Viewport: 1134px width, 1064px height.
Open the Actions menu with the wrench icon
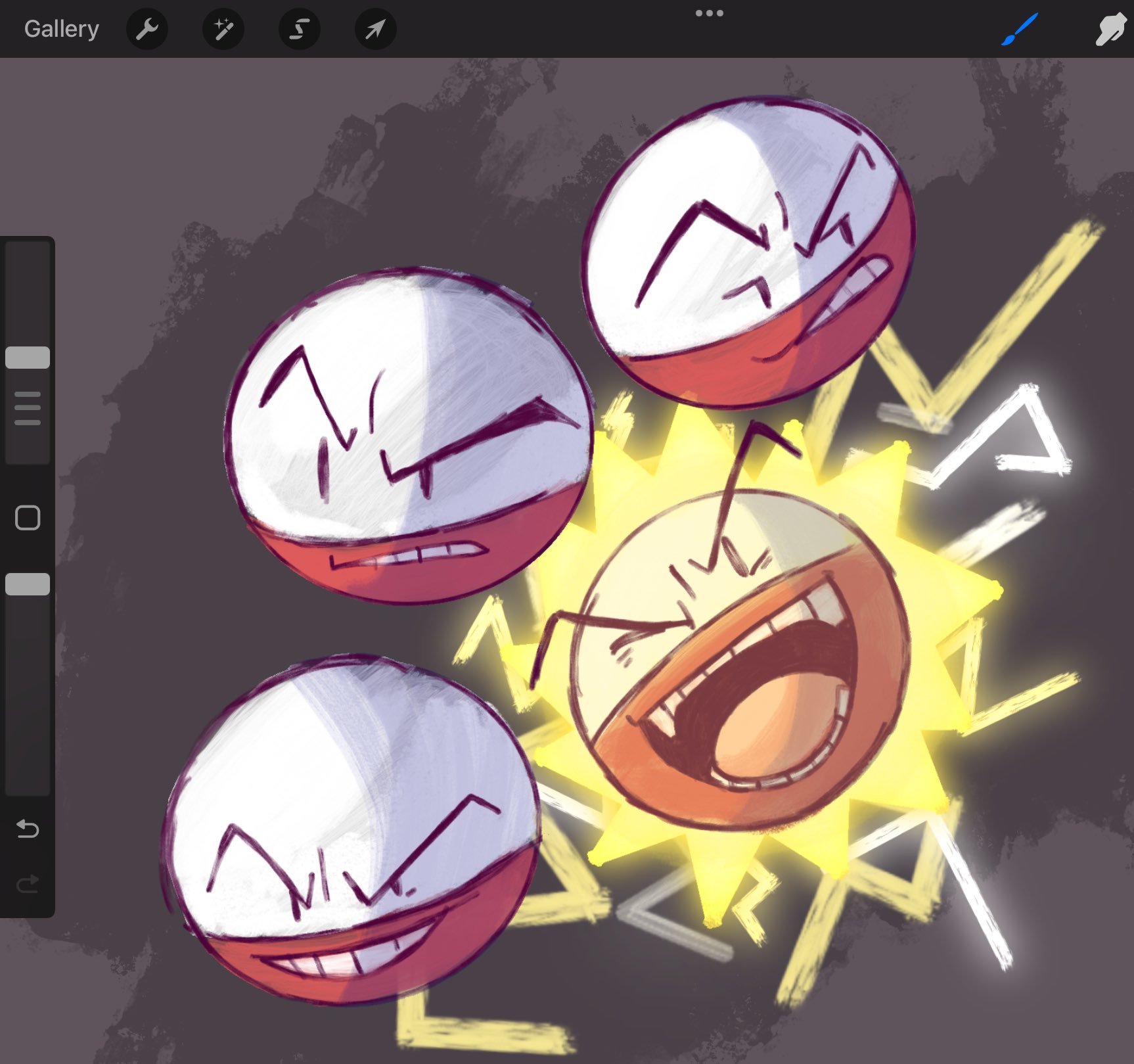147,28
